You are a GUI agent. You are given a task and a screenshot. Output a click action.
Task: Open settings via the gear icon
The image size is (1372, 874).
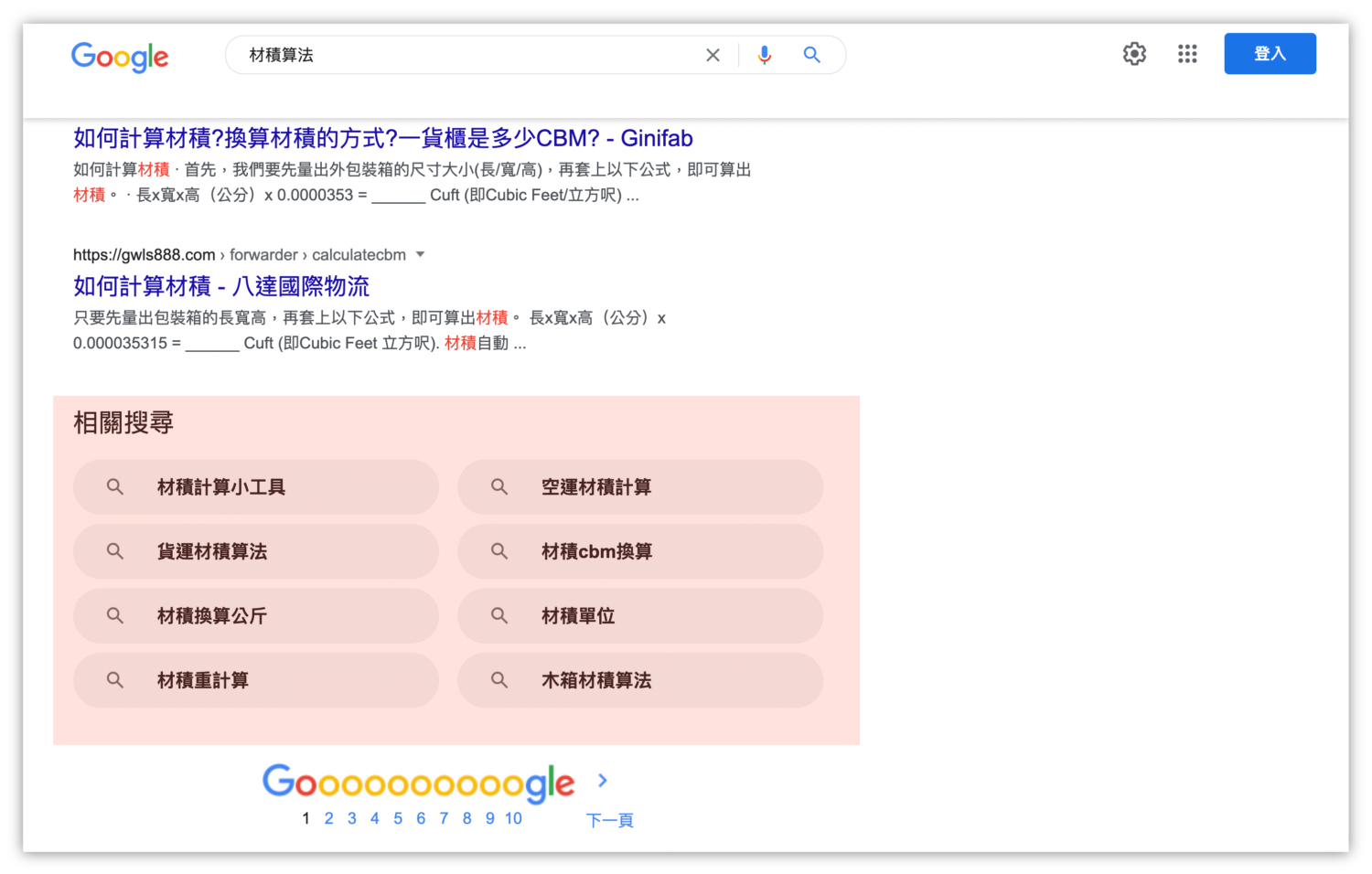point(1134,54)
